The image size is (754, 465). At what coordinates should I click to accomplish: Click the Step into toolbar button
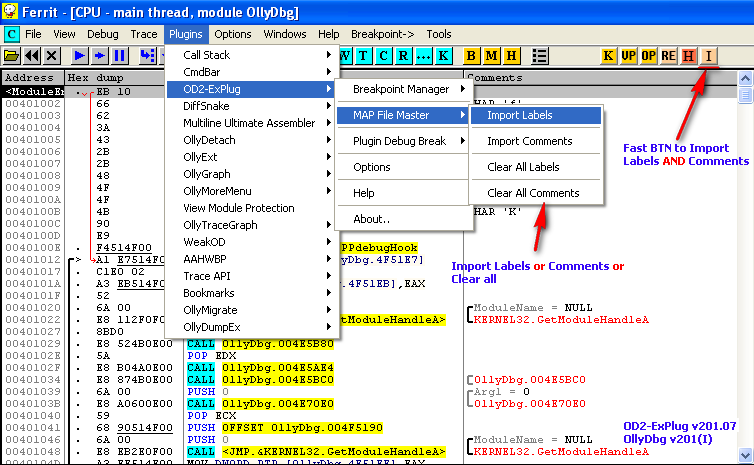tap(148, 56)
